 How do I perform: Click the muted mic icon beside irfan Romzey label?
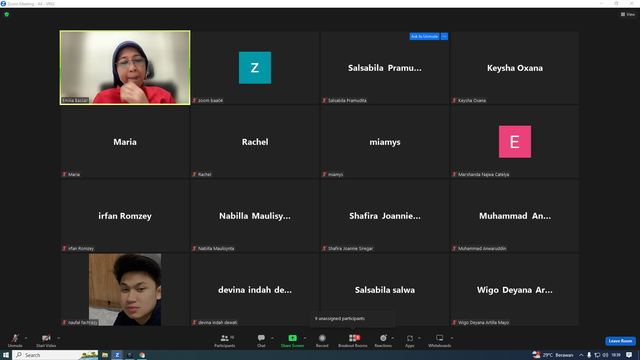(64, 248)
